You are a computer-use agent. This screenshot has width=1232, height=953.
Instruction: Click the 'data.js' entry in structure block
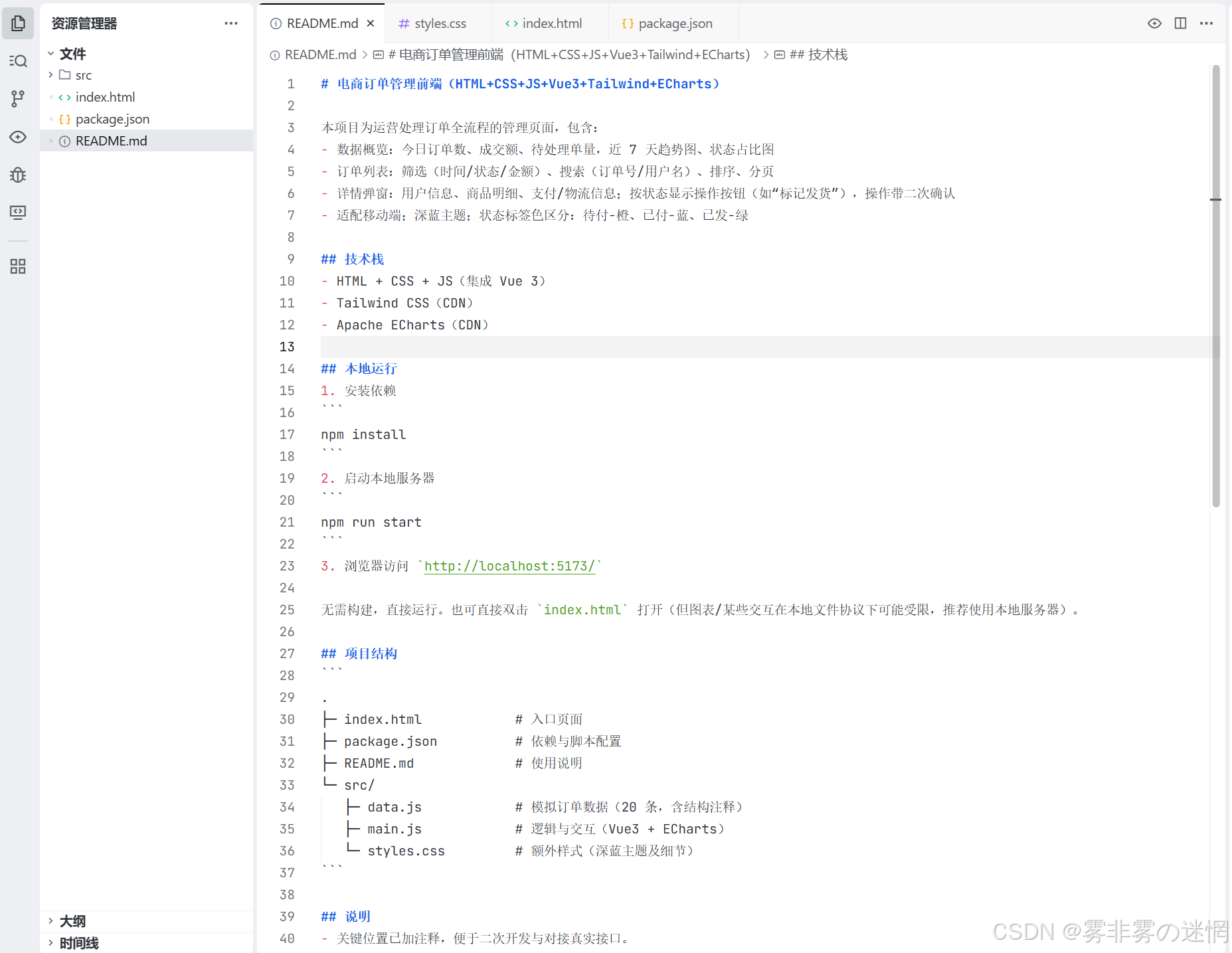point(395,807)
